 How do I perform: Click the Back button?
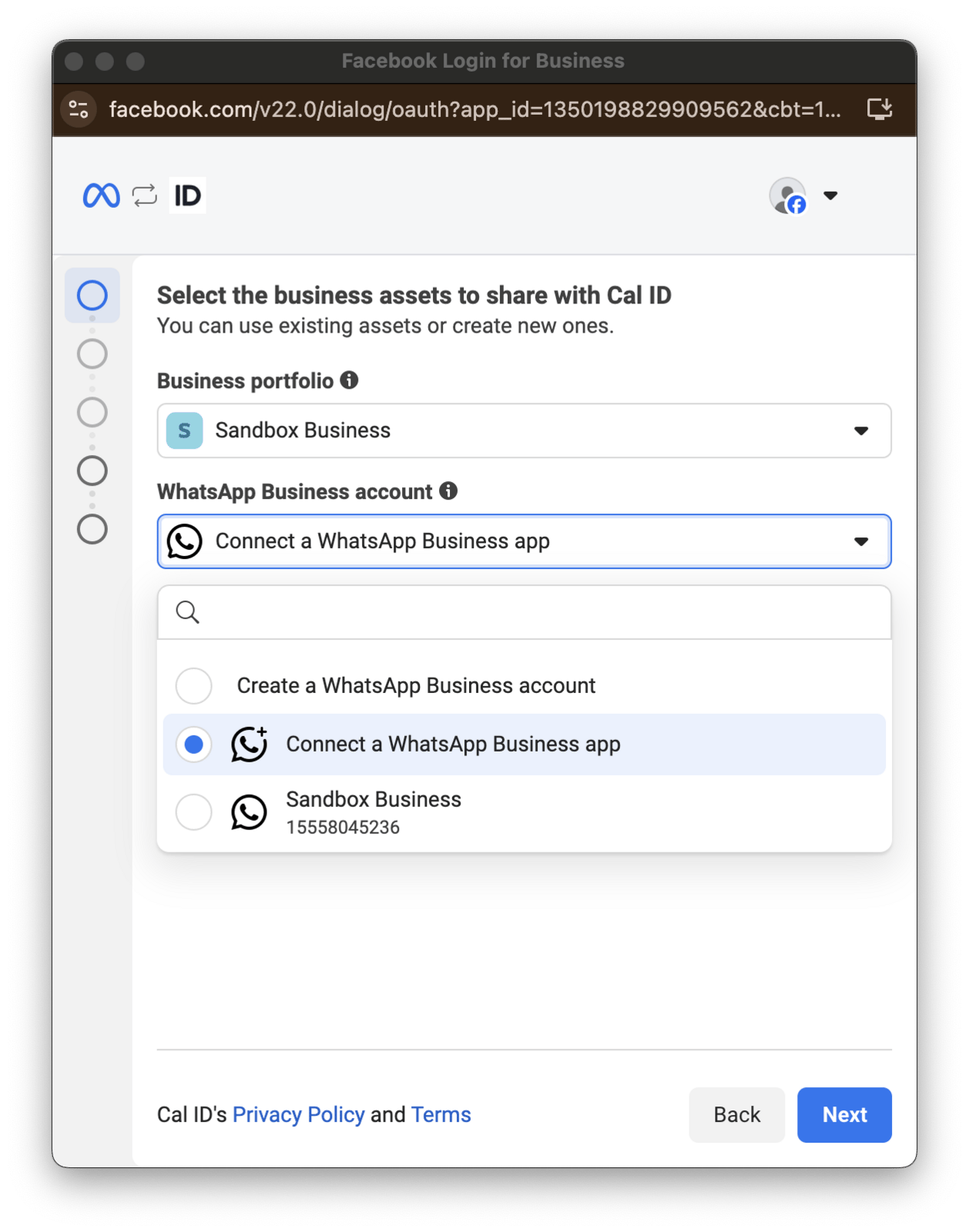[737, 1115]
